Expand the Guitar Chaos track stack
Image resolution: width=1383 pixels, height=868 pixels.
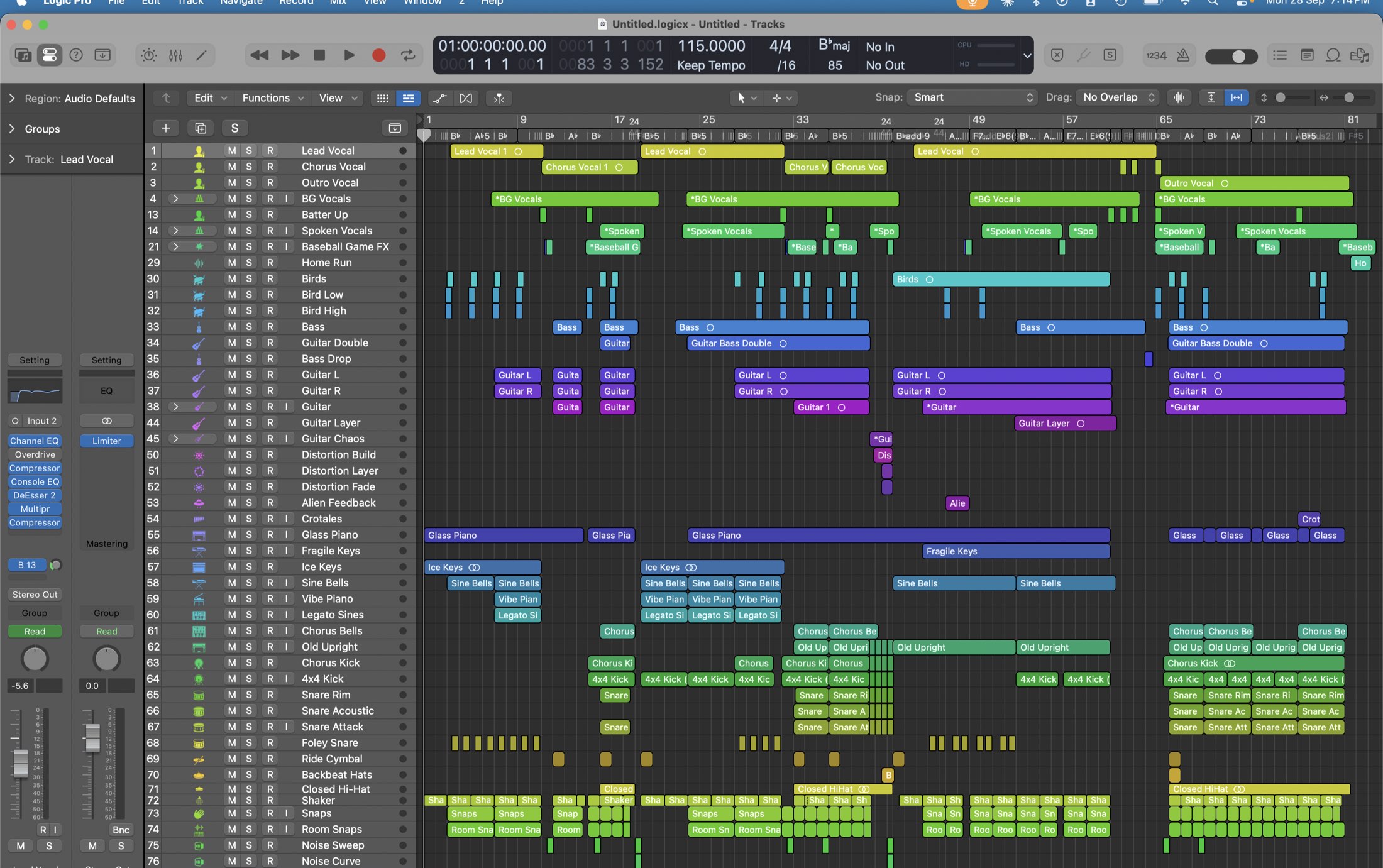tap(175, 439)
